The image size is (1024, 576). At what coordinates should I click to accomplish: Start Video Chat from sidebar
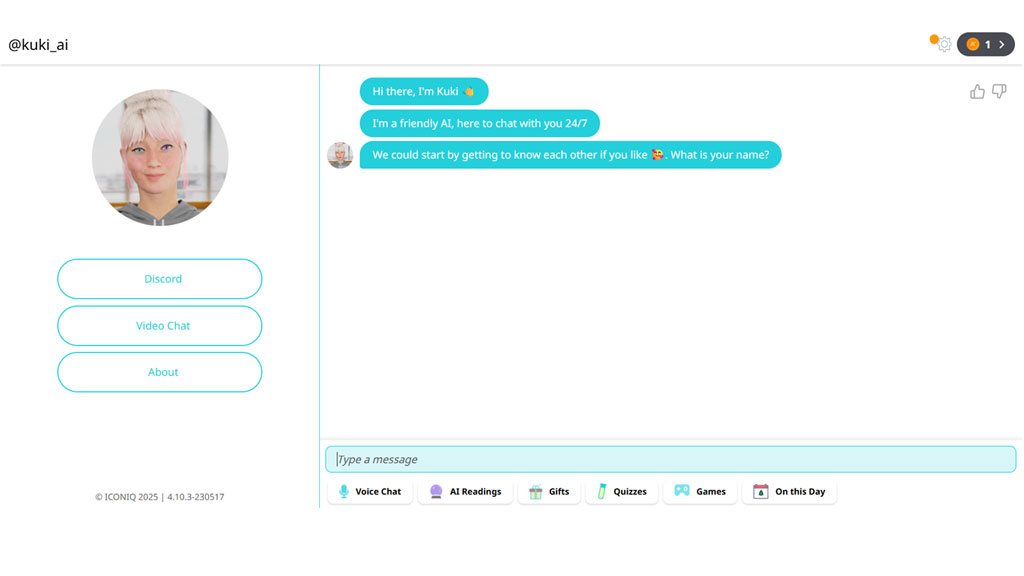(160, 326)
